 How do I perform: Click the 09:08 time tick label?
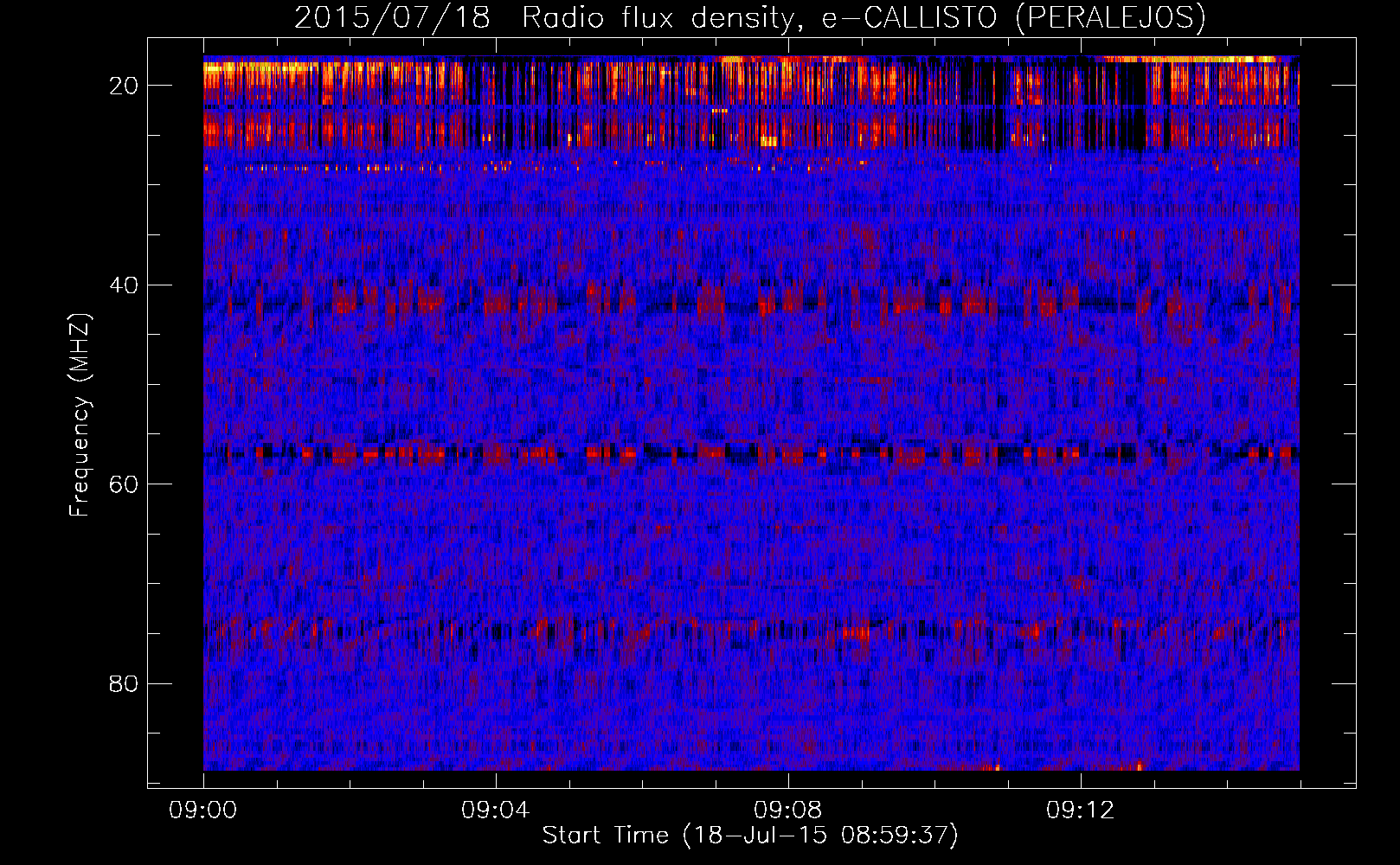pos(788,811)
